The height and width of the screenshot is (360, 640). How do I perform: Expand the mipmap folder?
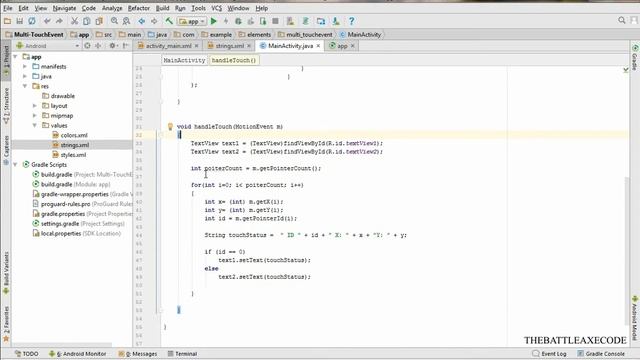pos(35,116)
